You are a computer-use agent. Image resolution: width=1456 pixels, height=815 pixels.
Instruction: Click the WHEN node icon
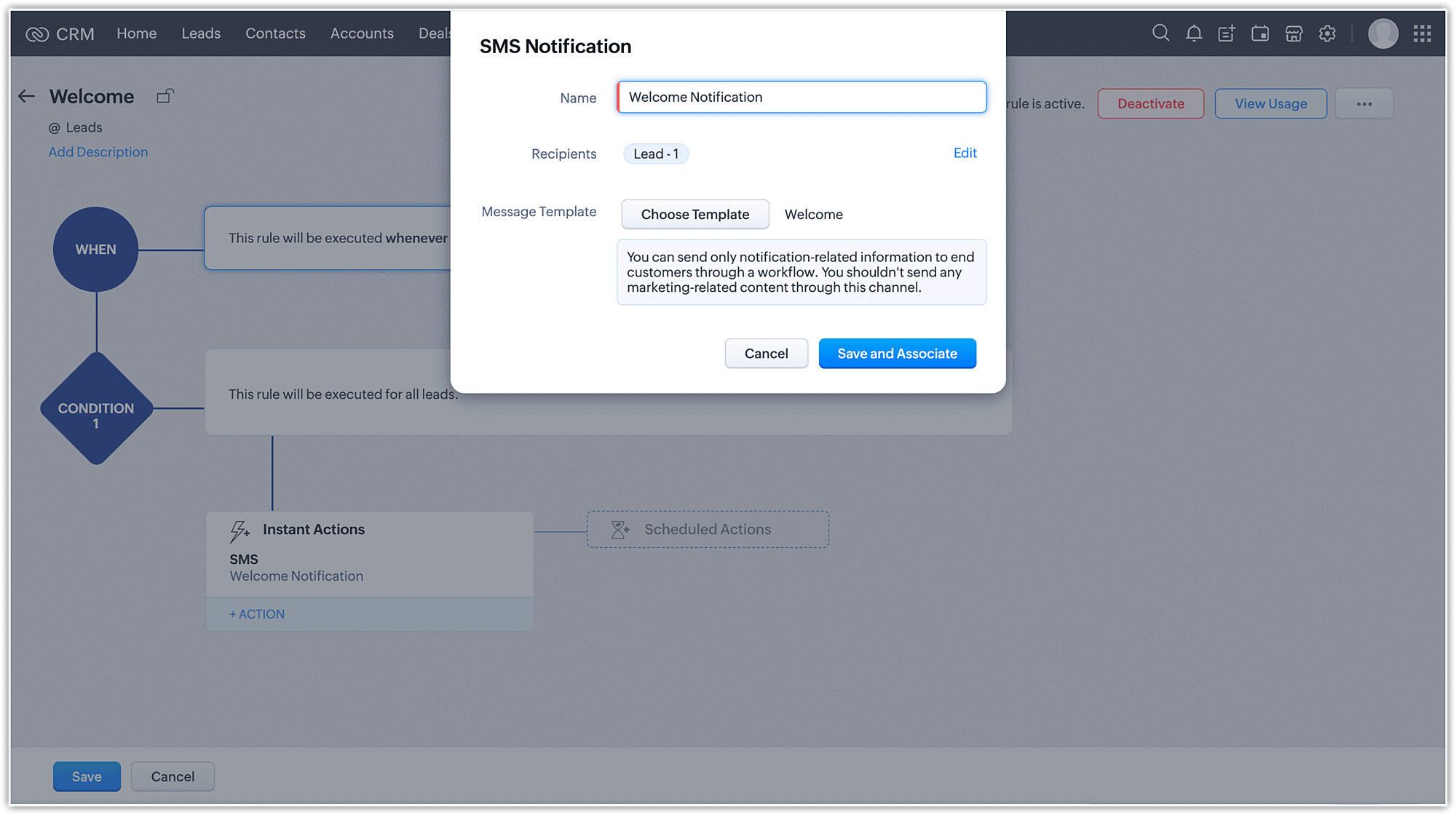pos(96,249)
